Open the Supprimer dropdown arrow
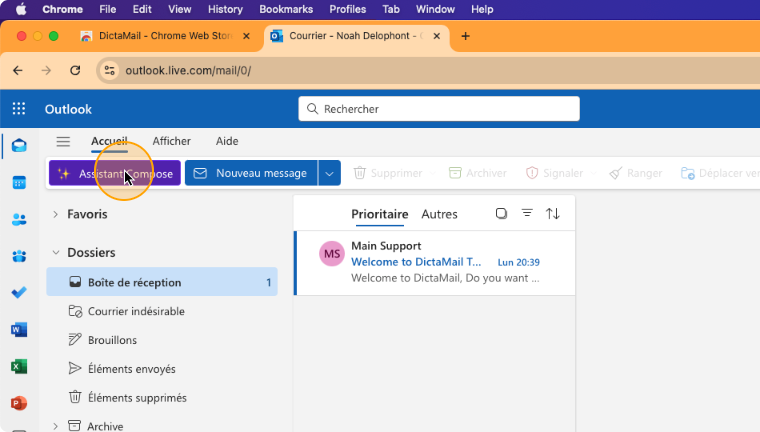This screenshot has height=432, width=760. pos(432,173)
